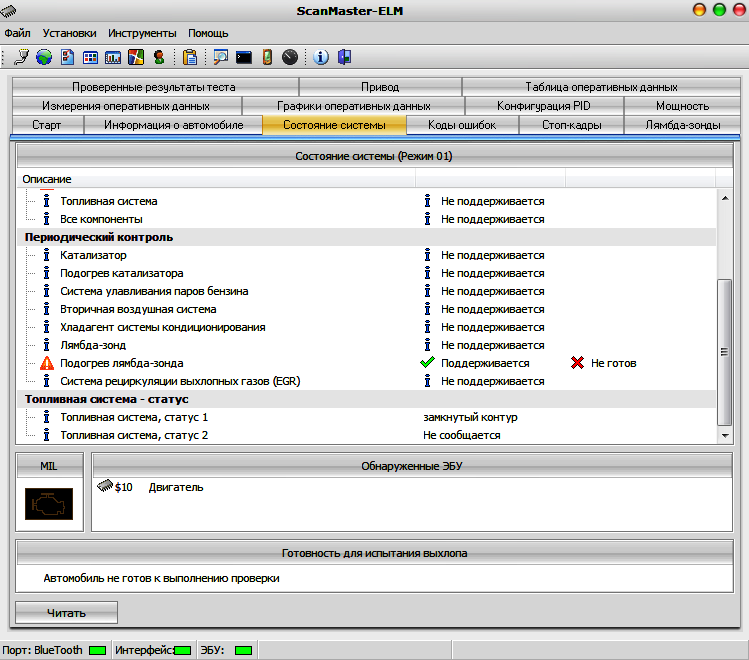This screenshot has height=660, width=749.
Task: Click the Описание column header
Action: [48, 179]
